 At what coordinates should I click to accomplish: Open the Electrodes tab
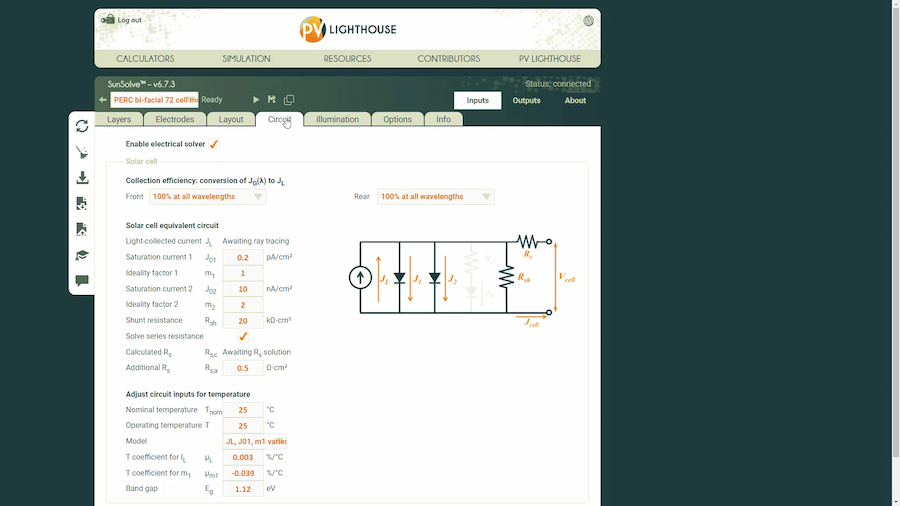[175, 119]
